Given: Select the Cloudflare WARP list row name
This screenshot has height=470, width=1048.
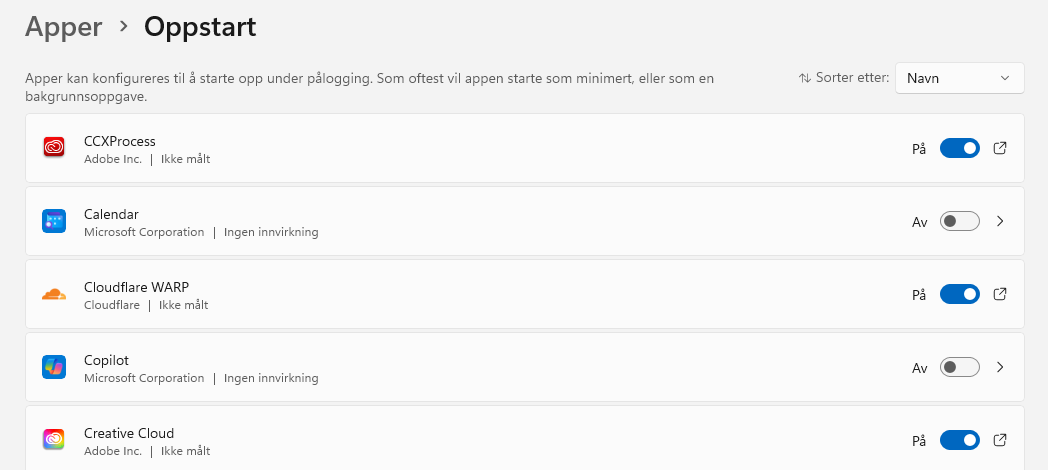Looking at the screenshot, I should pyautogui.click(x=136, y=287).
